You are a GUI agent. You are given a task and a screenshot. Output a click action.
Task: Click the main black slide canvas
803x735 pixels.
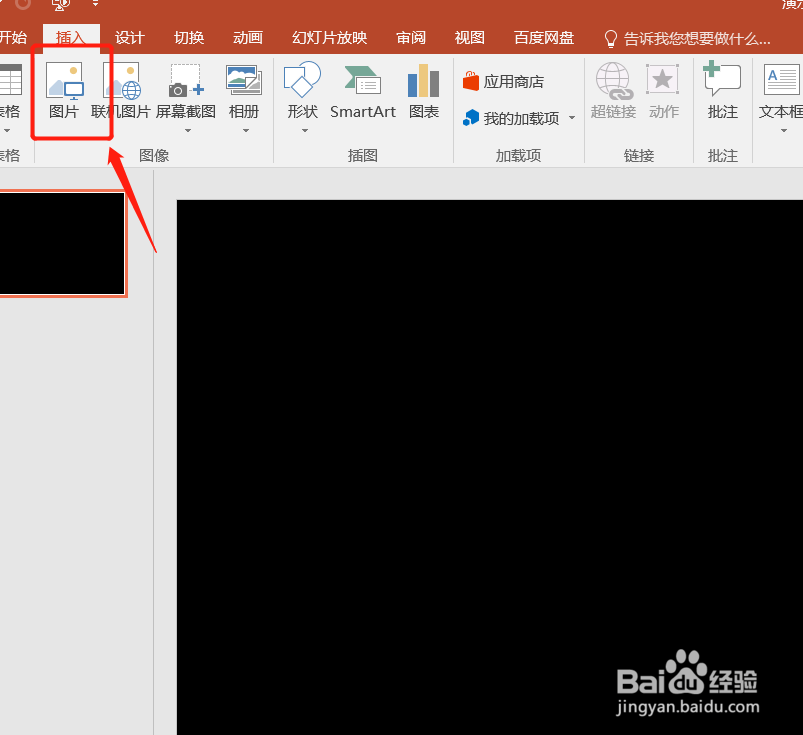[490, 467]
